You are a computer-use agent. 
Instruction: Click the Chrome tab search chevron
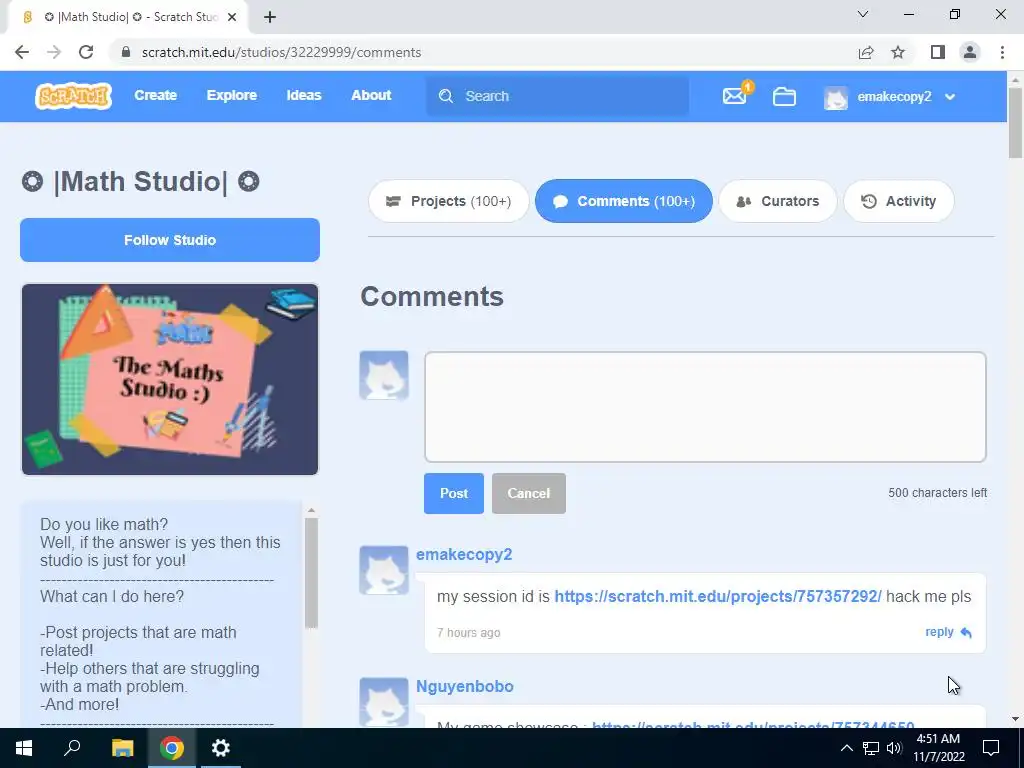tap(863, 14)
